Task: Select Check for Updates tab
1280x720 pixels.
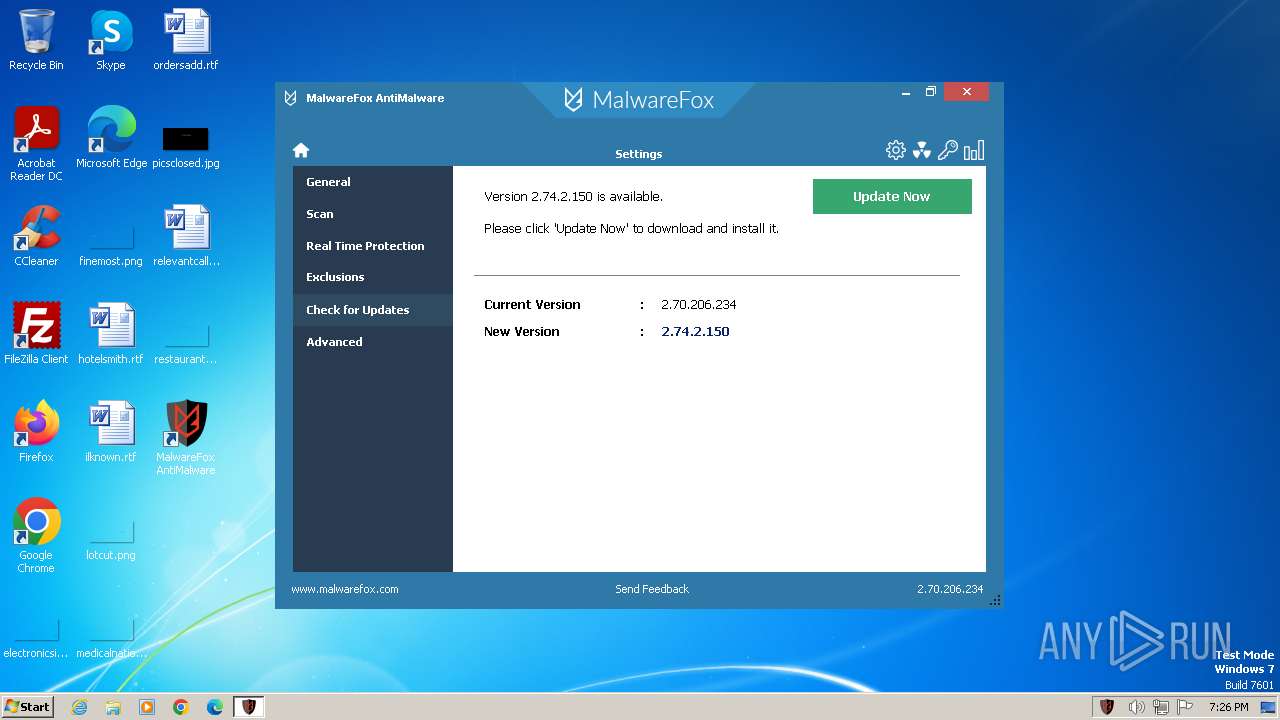Action: point(373,310)
